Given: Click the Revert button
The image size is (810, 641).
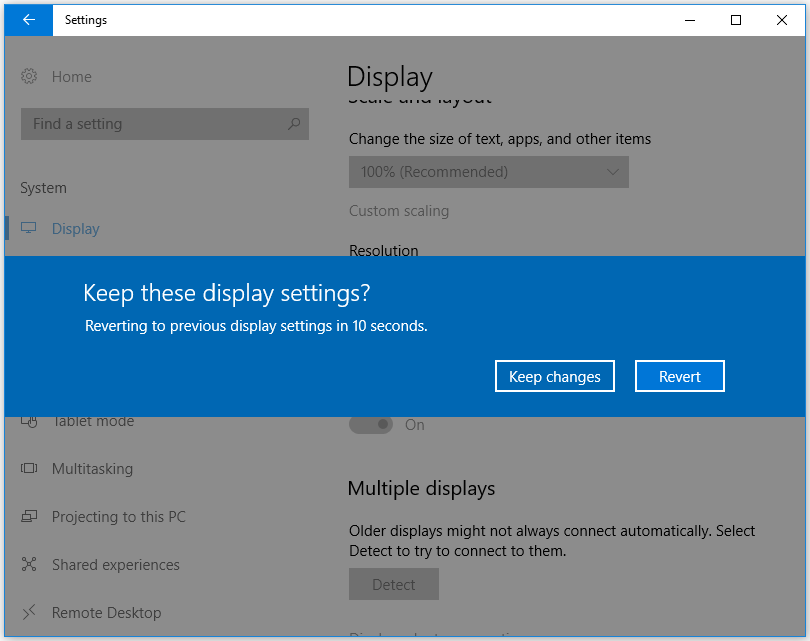Looking at the screenshot, I should (x=680, y=376).
